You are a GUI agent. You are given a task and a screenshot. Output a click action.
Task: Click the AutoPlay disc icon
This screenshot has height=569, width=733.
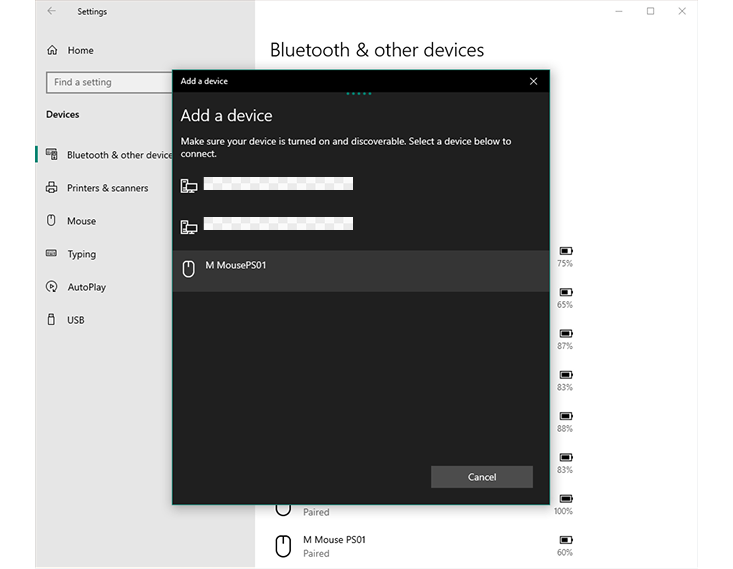pyautogui.click(x=51, y=286)
